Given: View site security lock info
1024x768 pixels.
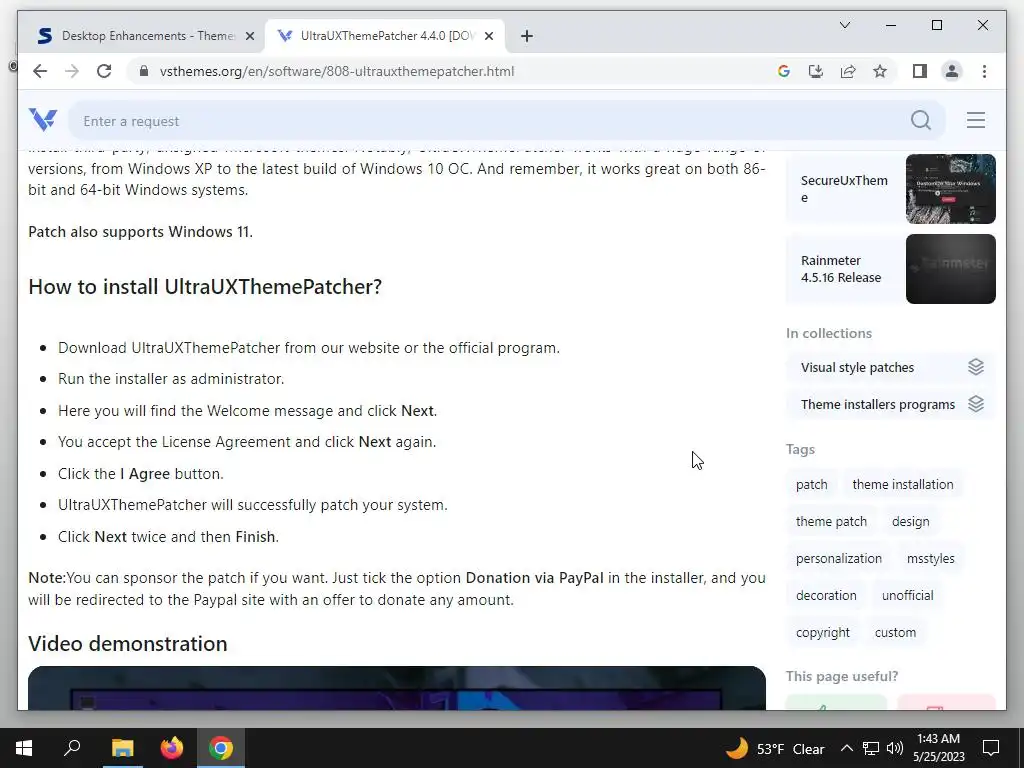Looking at the screenshot, I should click(144, 71).
